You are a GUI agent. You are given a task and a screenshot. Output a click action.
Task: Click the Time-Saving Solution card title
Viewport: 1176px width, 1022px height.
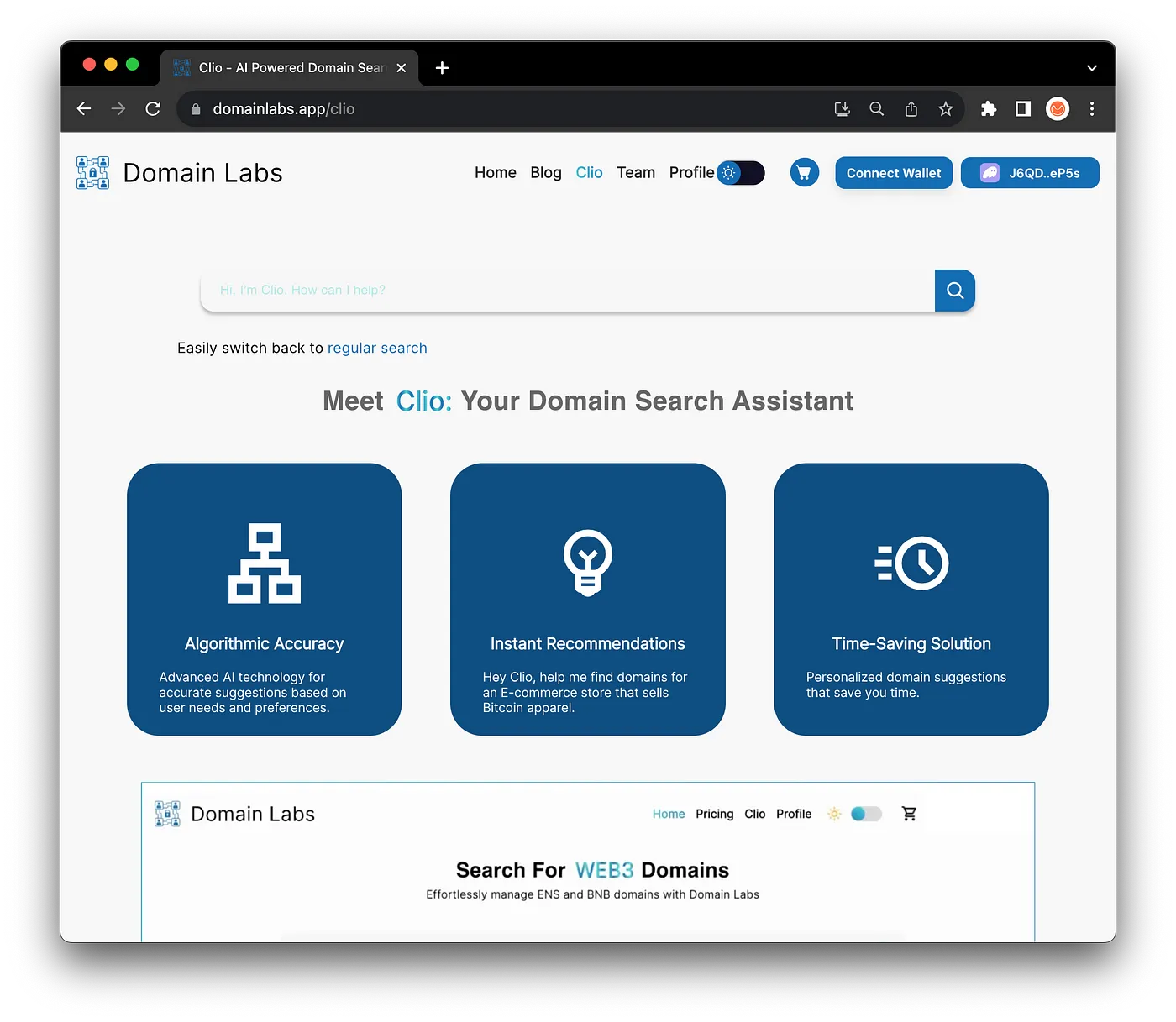911,644
